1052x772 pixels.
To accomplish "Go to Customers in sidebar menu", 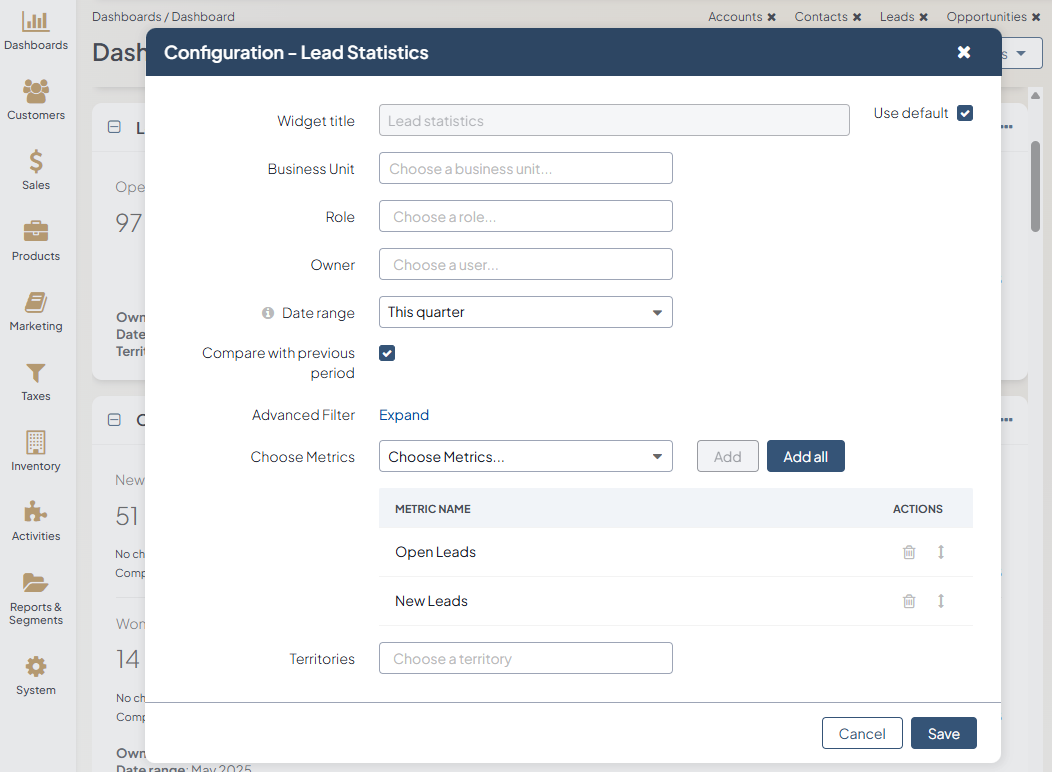I will [x=36, y=101].
